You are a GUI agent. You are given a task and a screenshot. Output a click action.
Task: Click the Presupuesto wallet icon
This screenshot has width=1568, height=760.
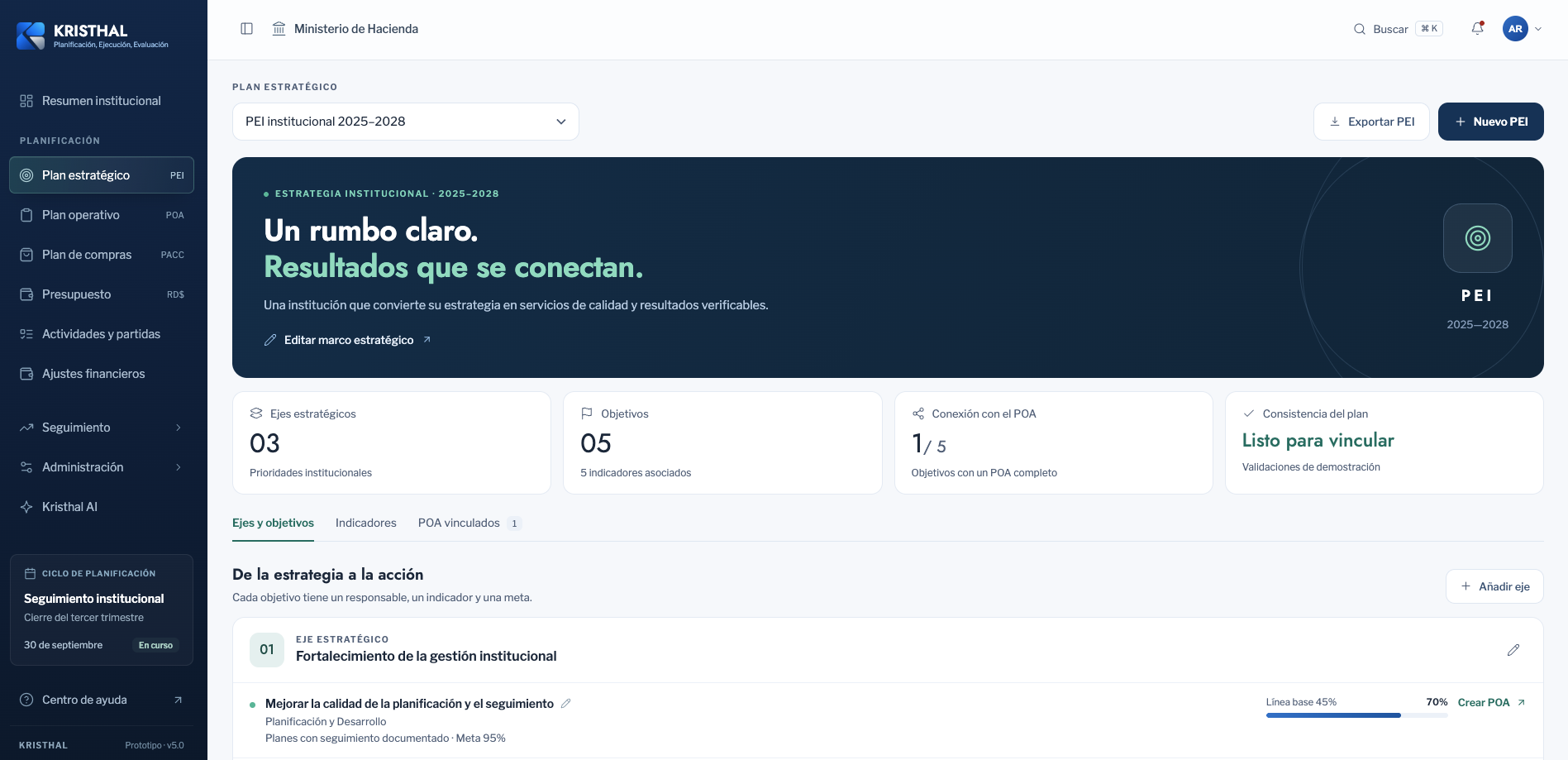coord(26,294)
